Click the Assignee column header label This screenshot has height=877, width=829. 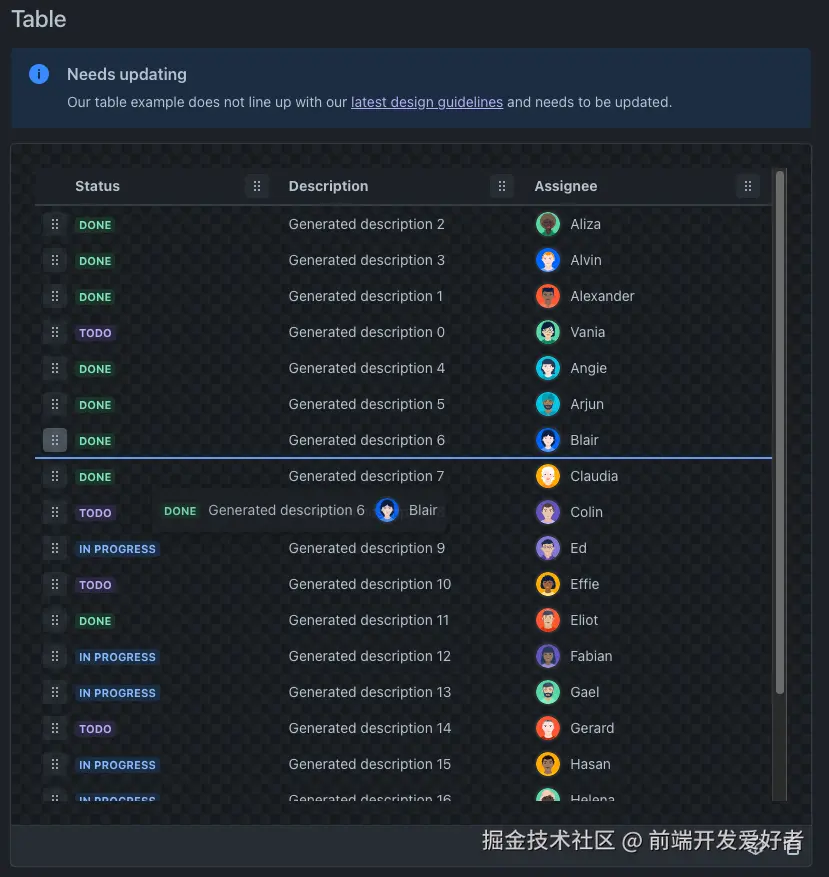pos(566,186)
